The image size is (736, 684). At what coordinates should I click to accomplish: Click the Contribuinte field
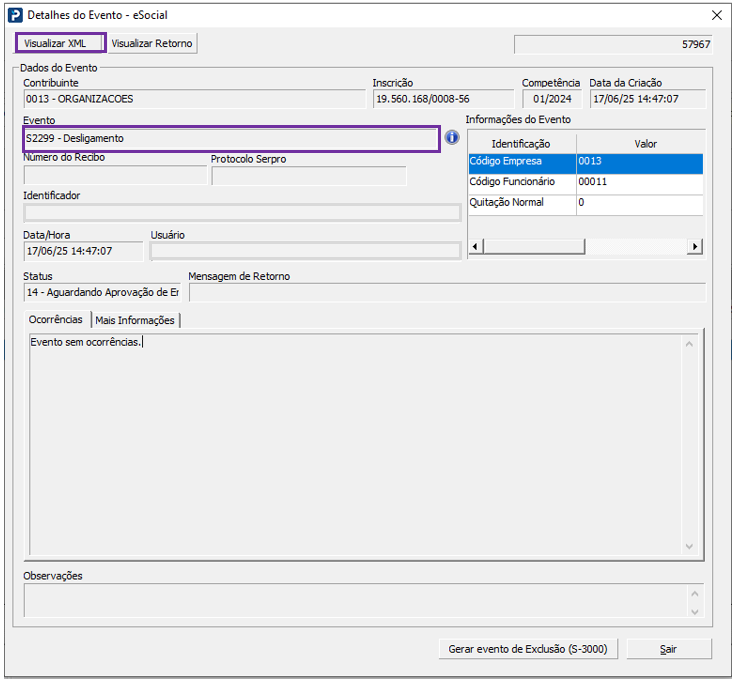pyautogui.click(x=194, y=99)
